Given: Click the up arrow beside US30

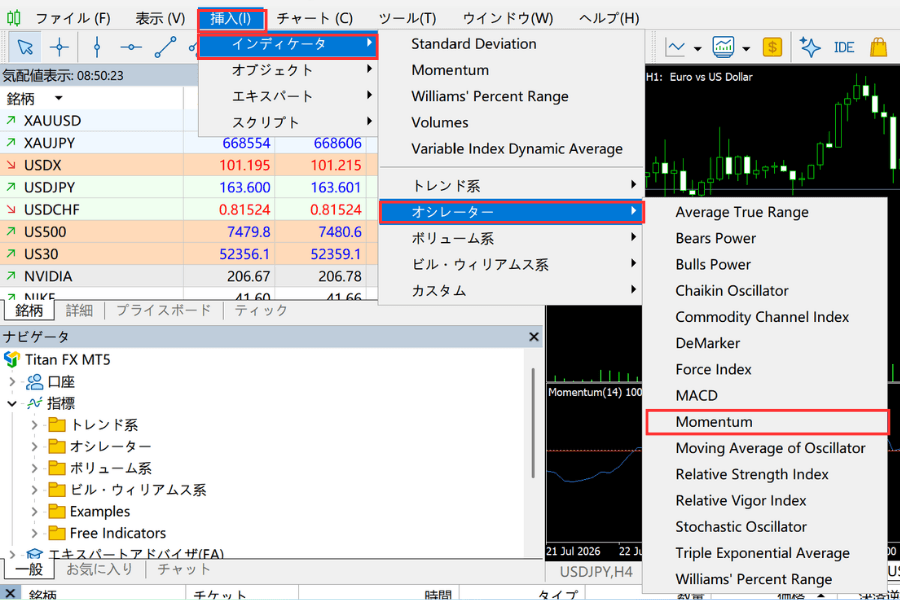Looking at the screenshot, I should [11, 254].
